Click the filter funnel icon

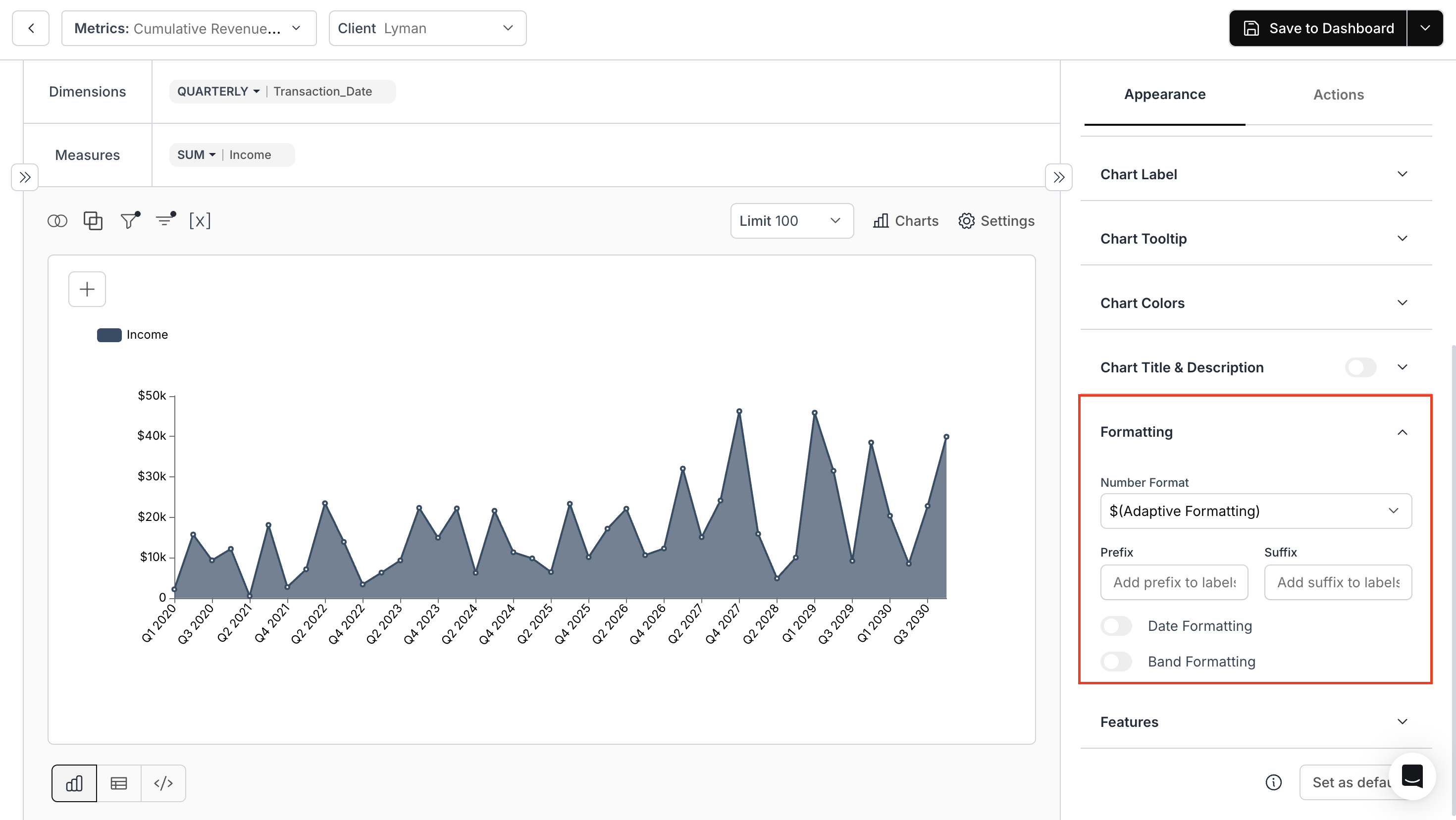click(129, 221)
